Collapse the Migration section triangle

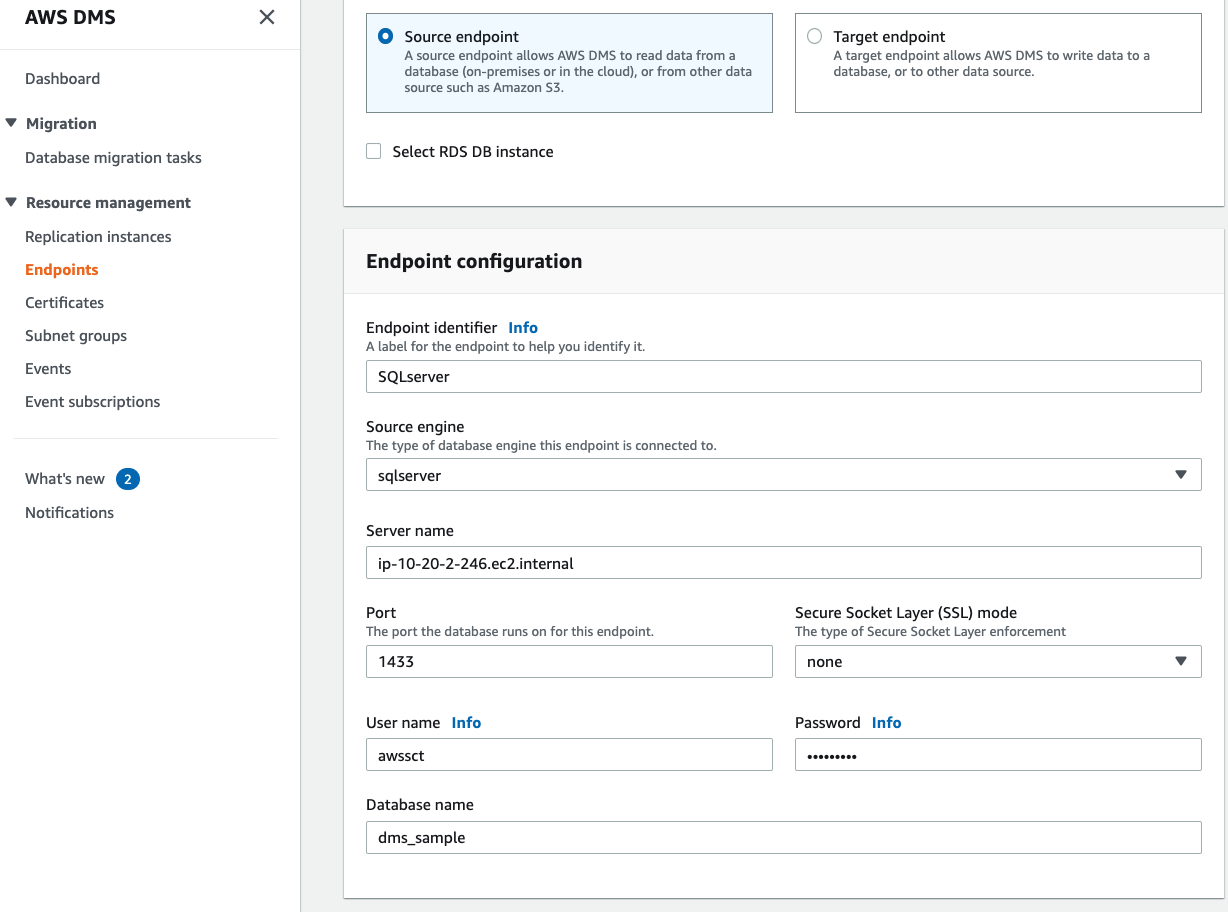click(x=11, y=123)
